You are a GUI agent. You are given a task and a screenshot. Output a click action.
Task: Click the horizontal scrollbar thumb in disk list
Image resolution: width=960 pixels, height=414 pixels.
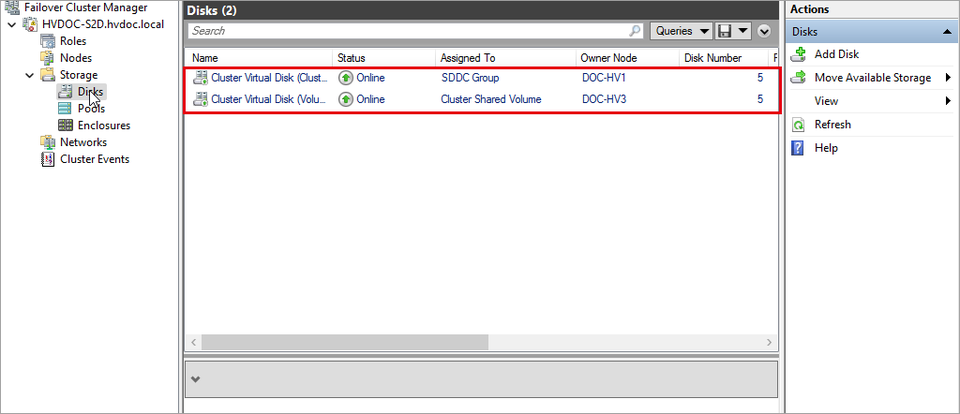(x=345, y=342)
